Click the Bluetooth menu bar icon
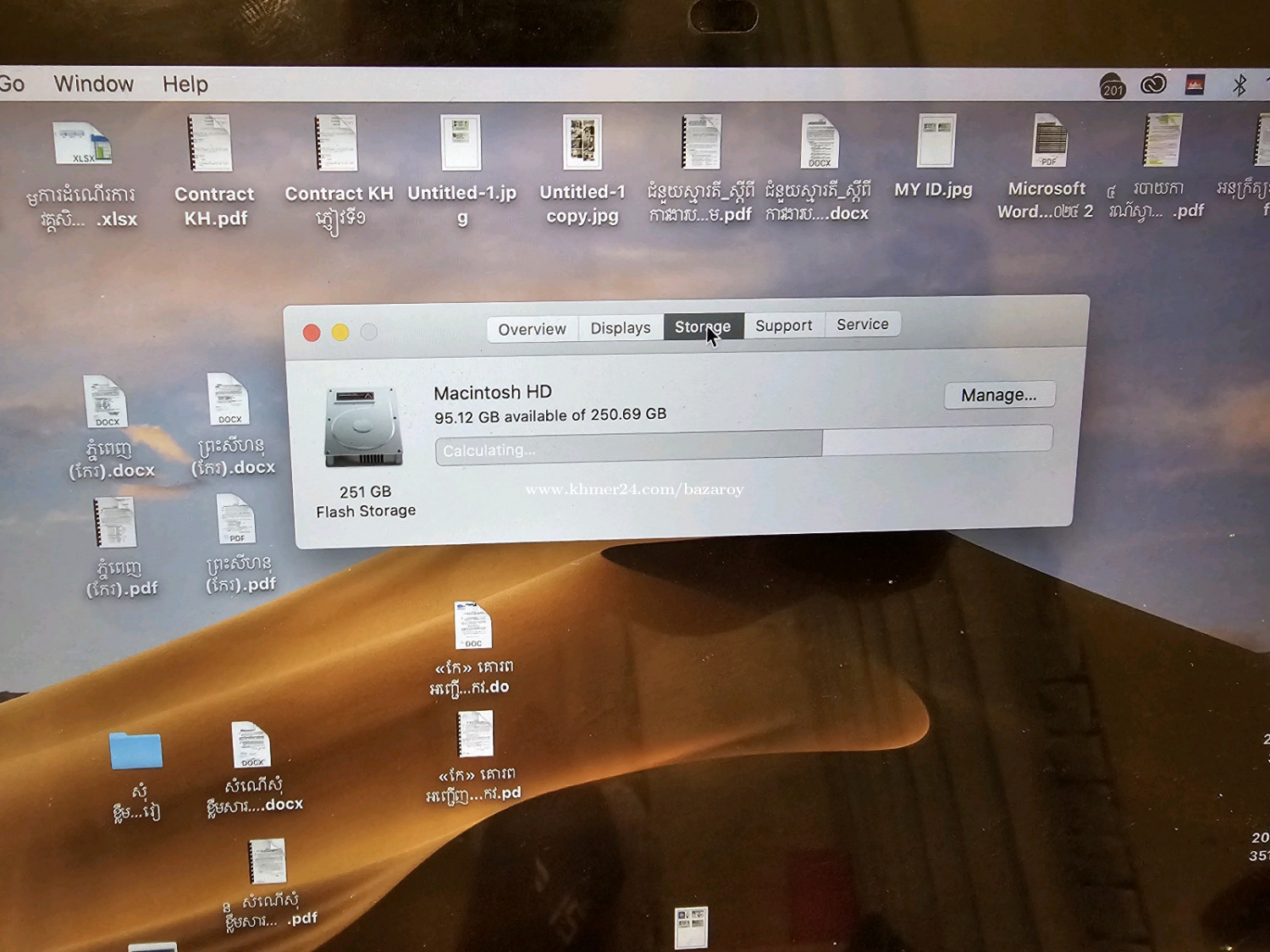The image size is (1270, 952). [x=1240, y=85]
